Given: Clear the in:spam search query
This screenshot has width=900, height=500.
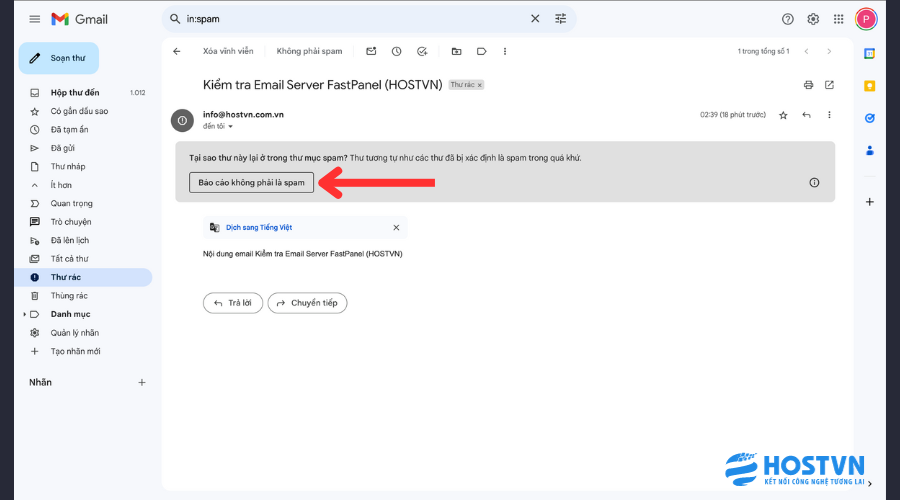Looking at the screenshot, I should (x=535, y=19).
